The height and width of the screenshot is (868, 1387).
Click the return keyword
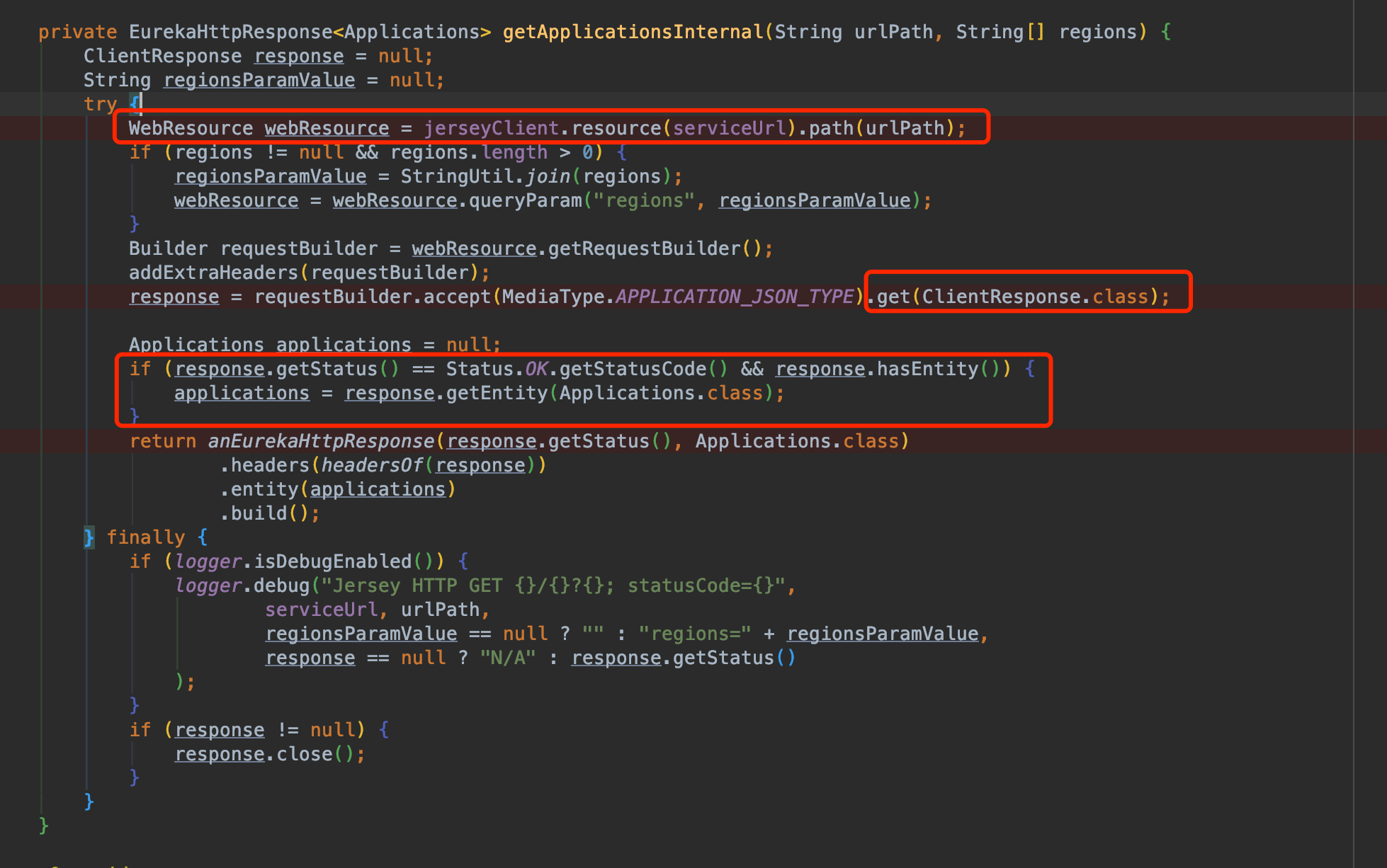[162, 441]
